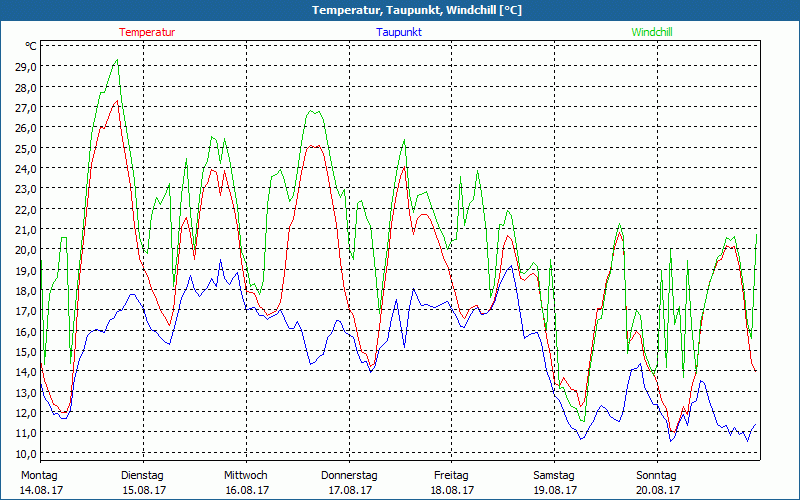
Task: Select the green 'Windchill' legend label
Action: click(652, 32)
